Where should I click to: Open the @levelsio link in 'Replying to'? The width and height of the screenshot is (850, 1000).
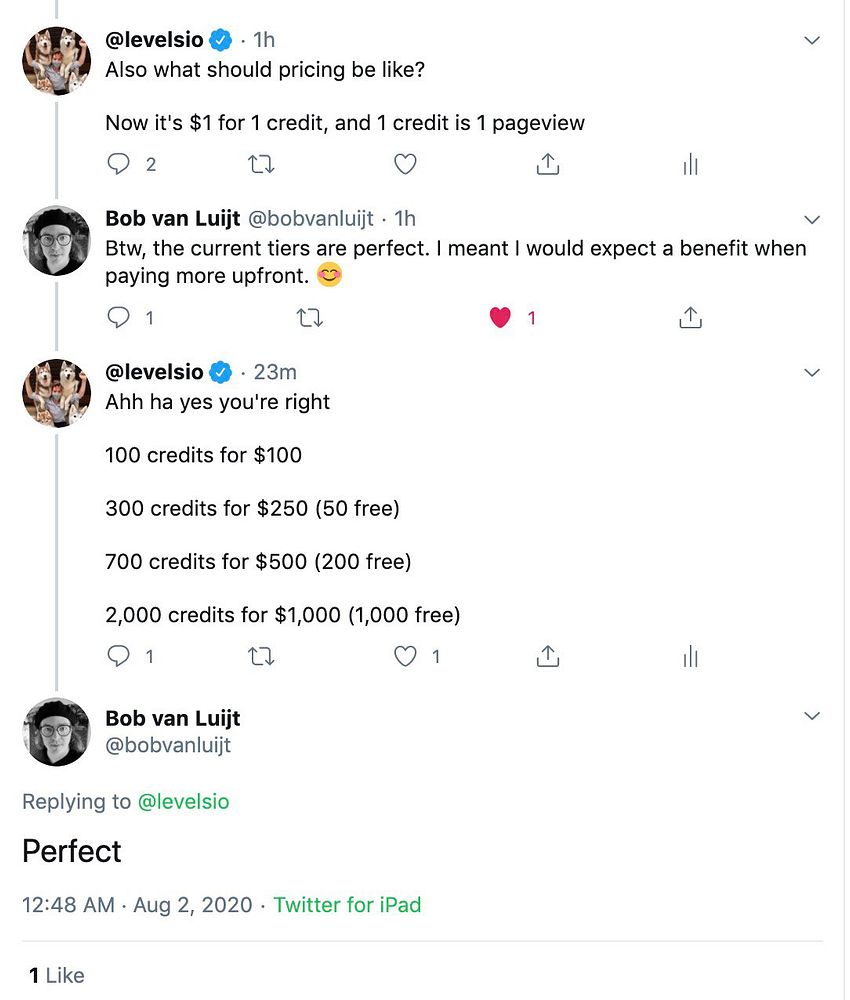click(x=183, y=802)
